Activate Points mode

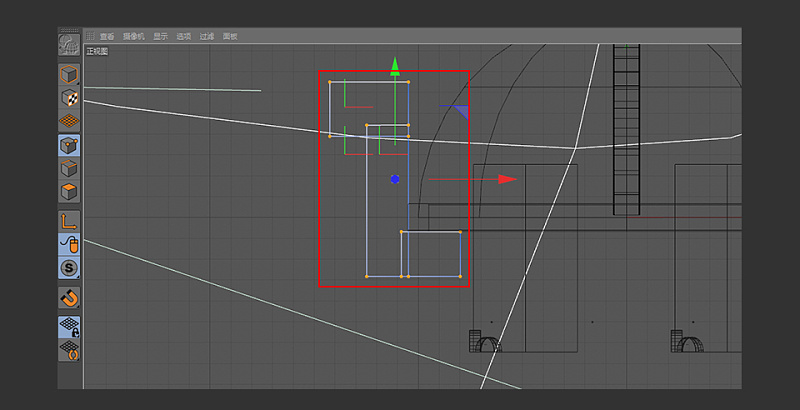69,146
